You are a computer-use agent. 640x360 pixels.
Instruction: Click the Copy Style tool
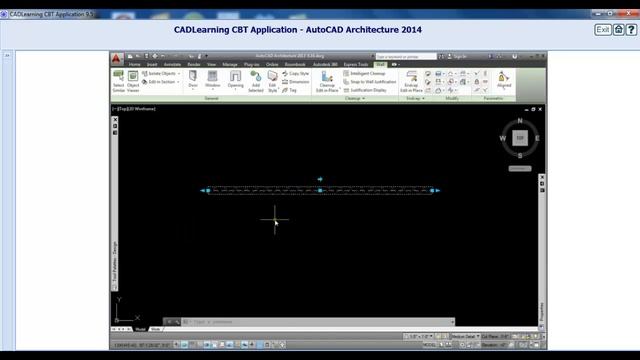[x=296, y=73]
